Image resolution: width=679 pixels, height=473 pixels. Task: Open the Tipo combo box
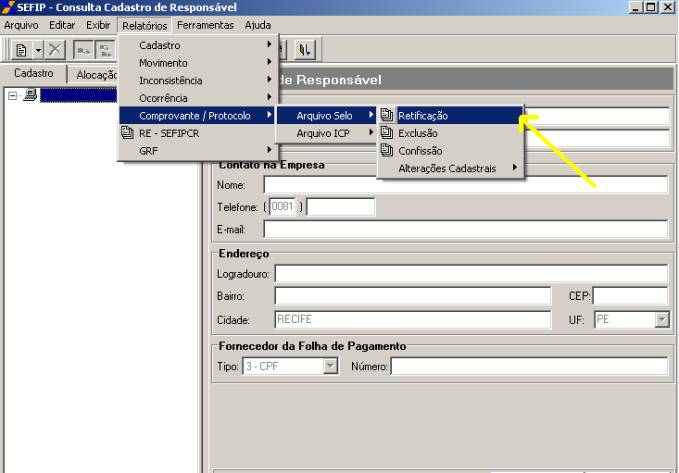331,367
